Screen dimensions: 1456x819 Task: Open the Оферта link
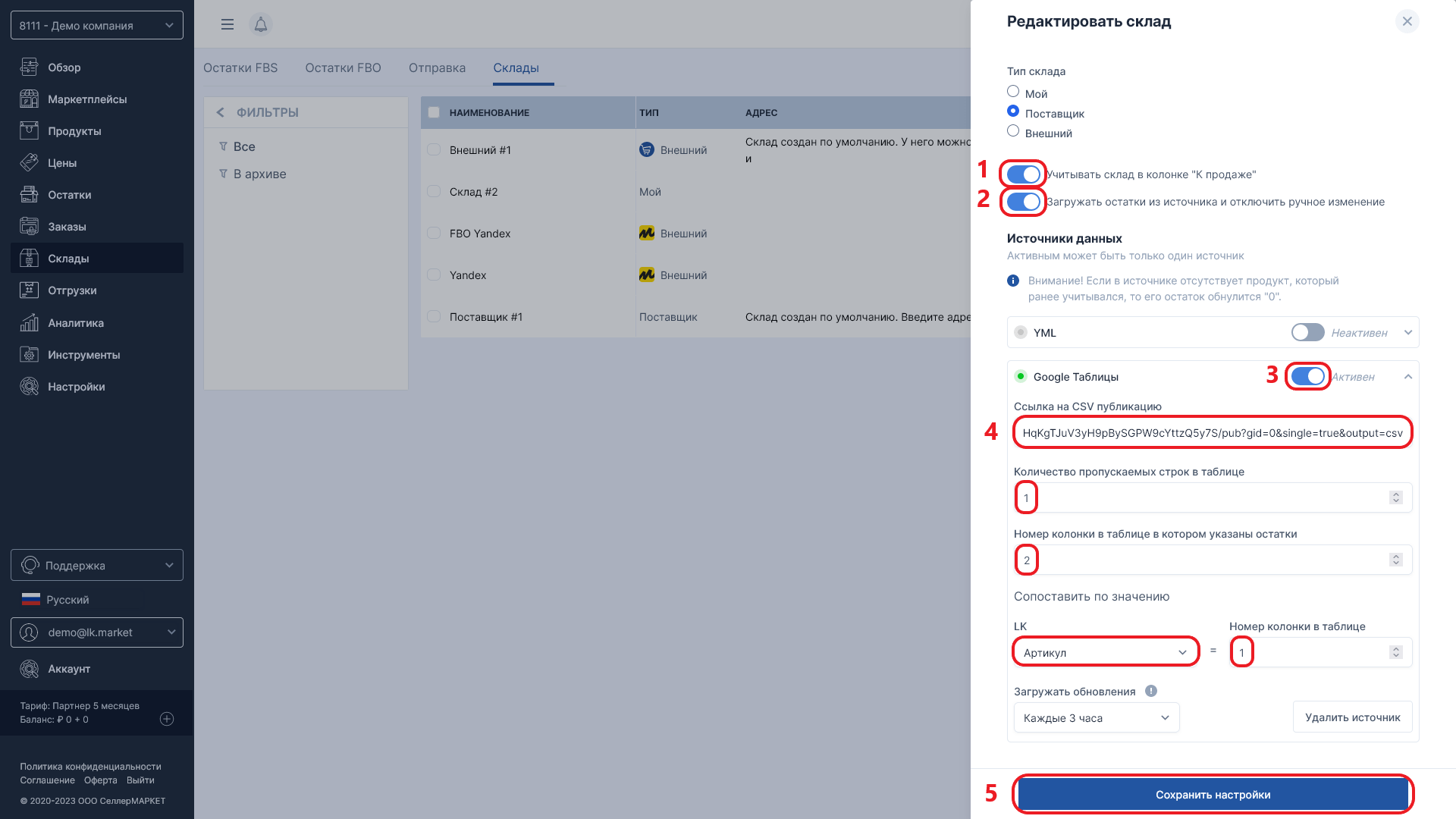point(101,780)
